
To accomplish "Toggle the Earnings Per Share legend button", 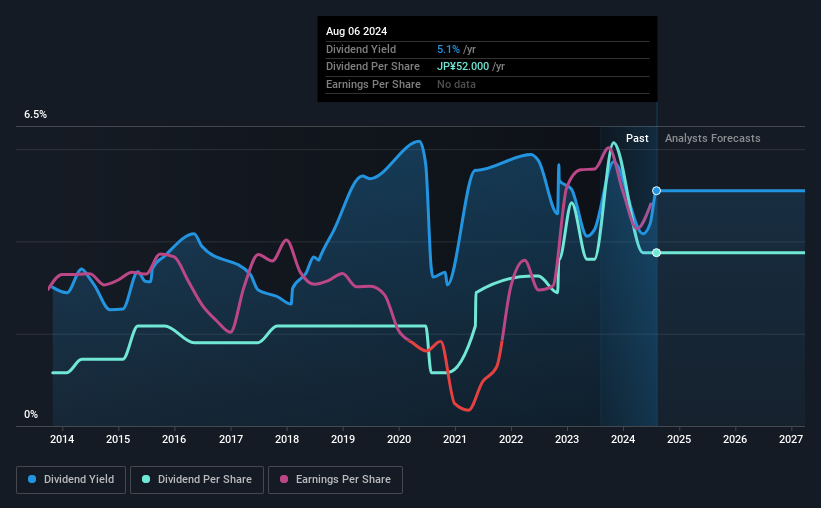I will click(x=335, y=480).
